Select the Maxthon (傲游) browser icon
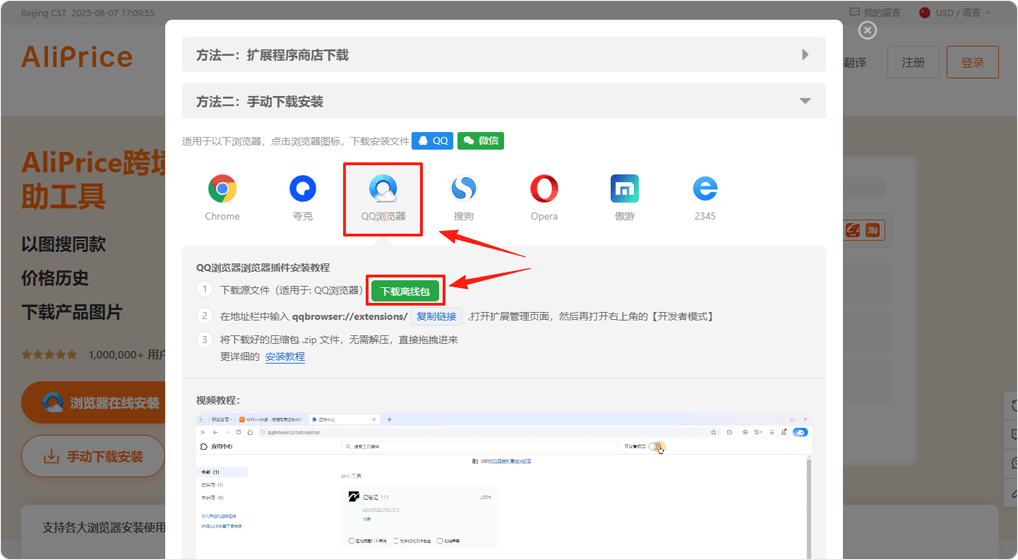This screenshot has height=560, width=1018. coord(624,190)
